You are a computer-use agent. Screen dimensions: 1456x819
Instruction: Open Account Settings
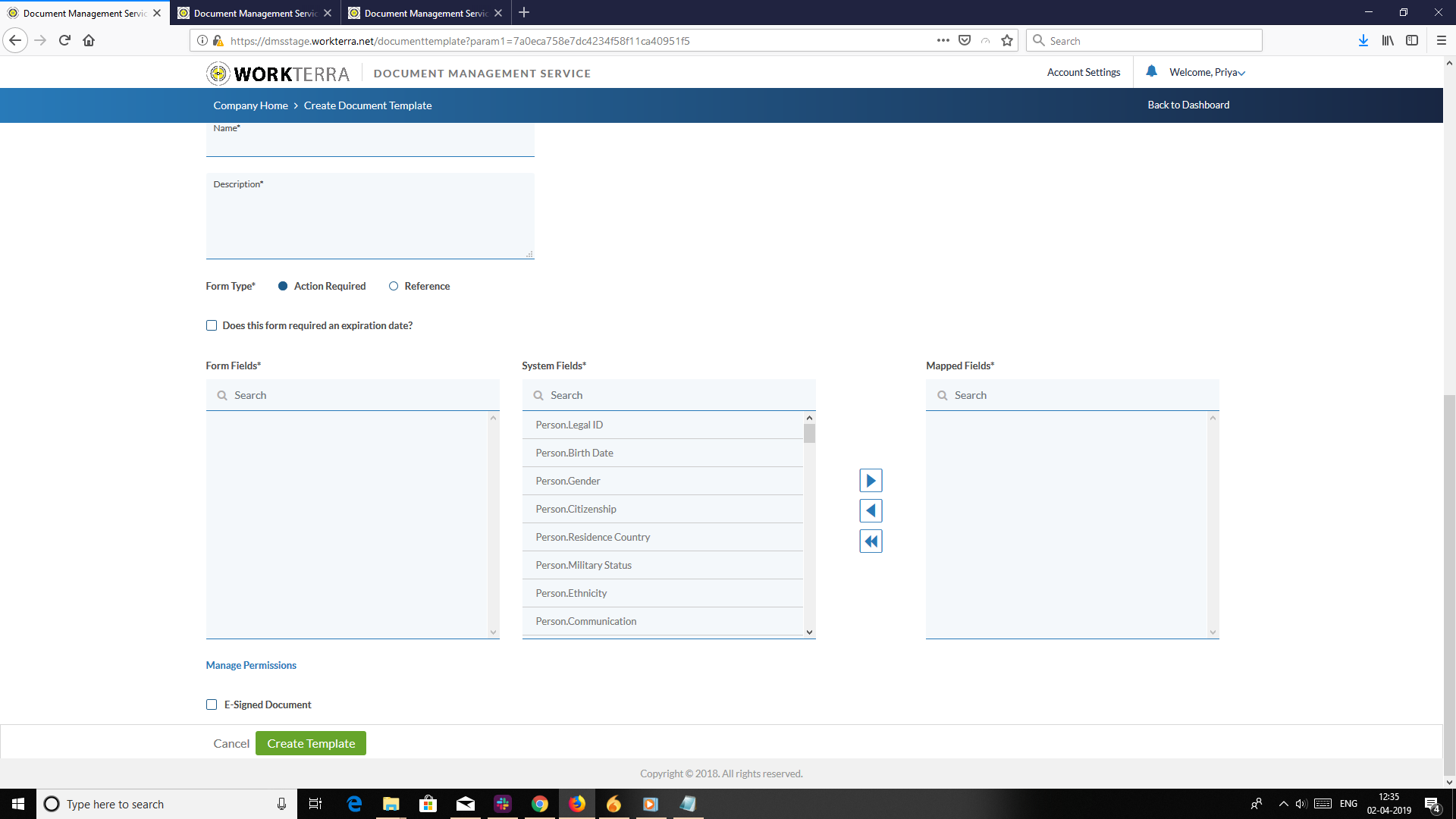[x=1083, y=72]
